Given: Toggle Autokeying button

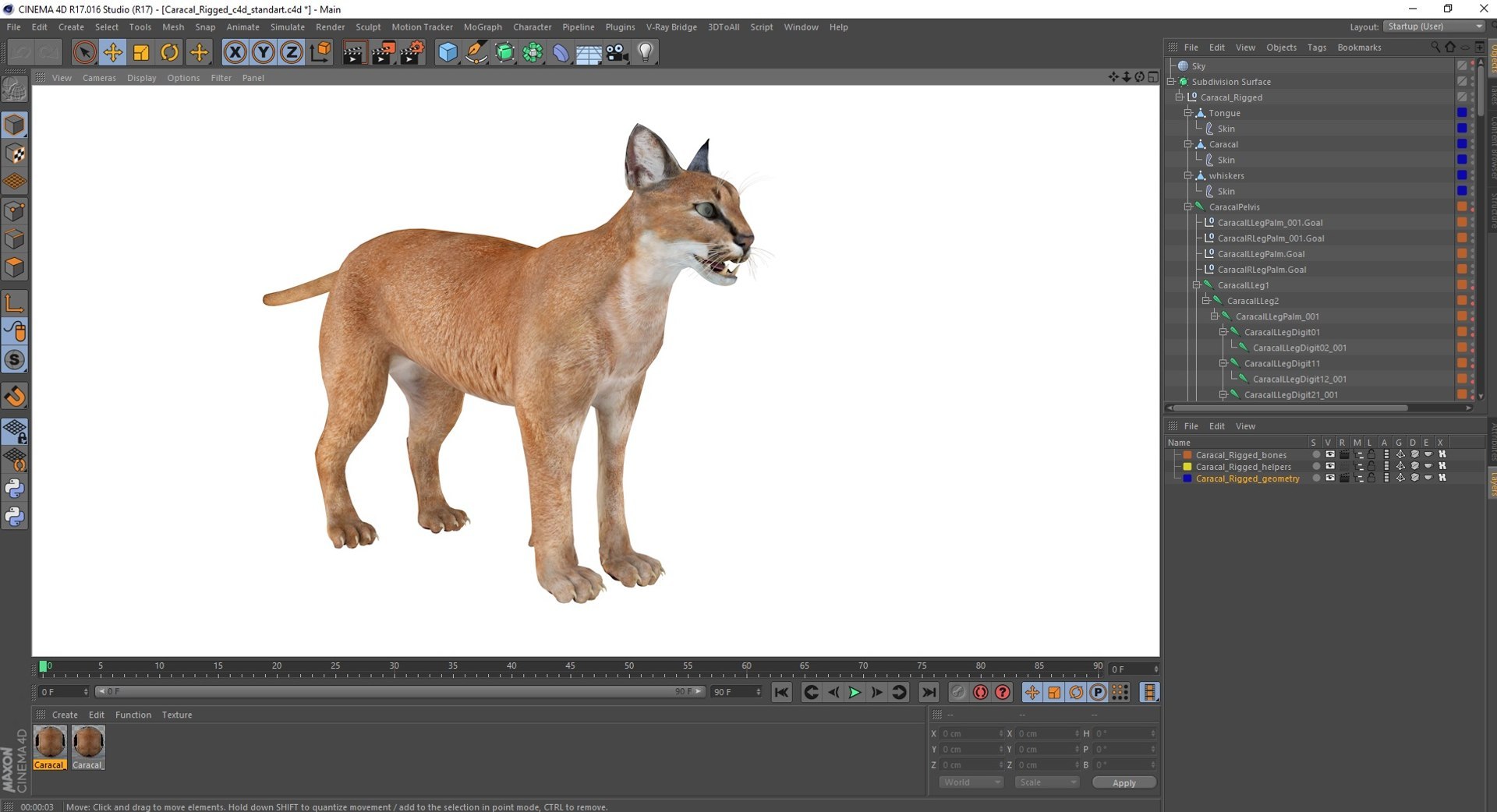Looking at the screenshot, I should tap(980, 692).
